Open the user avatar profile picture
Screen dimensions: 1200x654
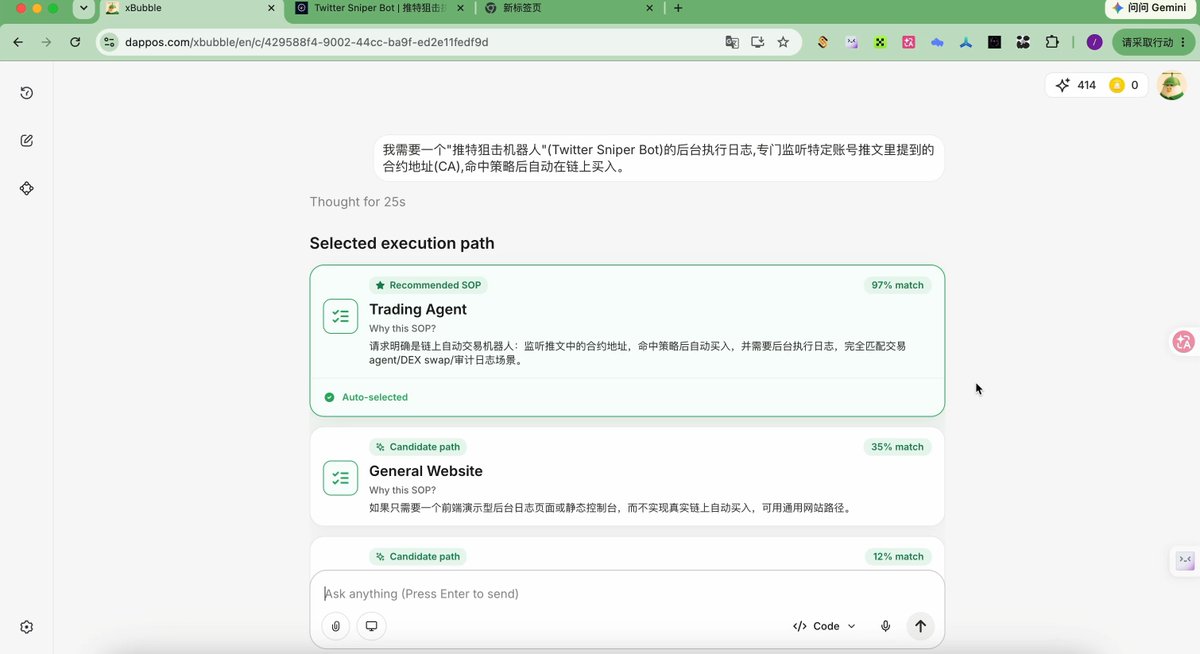coord(1171,85)
